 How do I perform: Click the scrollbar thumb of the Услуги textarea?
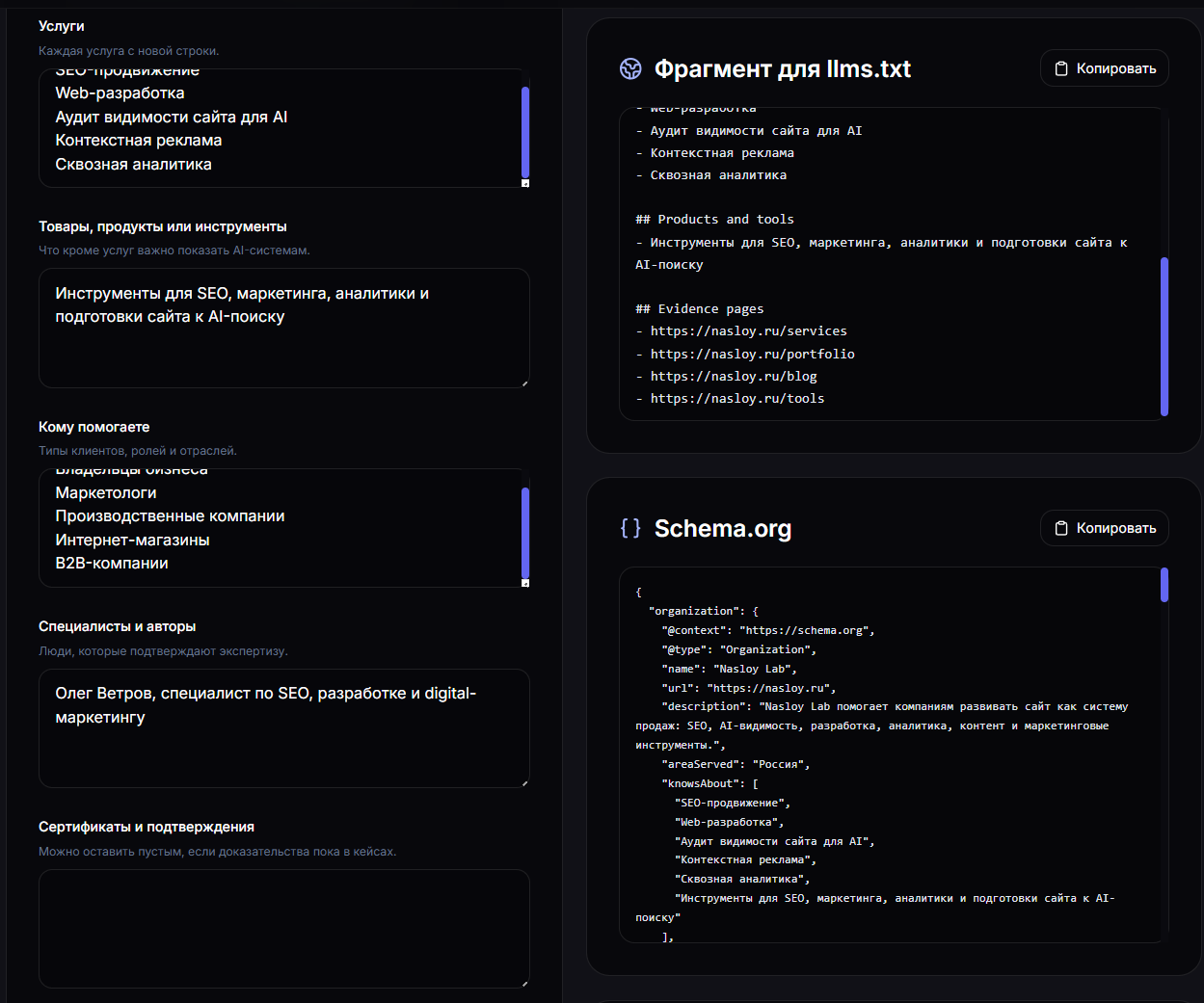click(525, 131)
